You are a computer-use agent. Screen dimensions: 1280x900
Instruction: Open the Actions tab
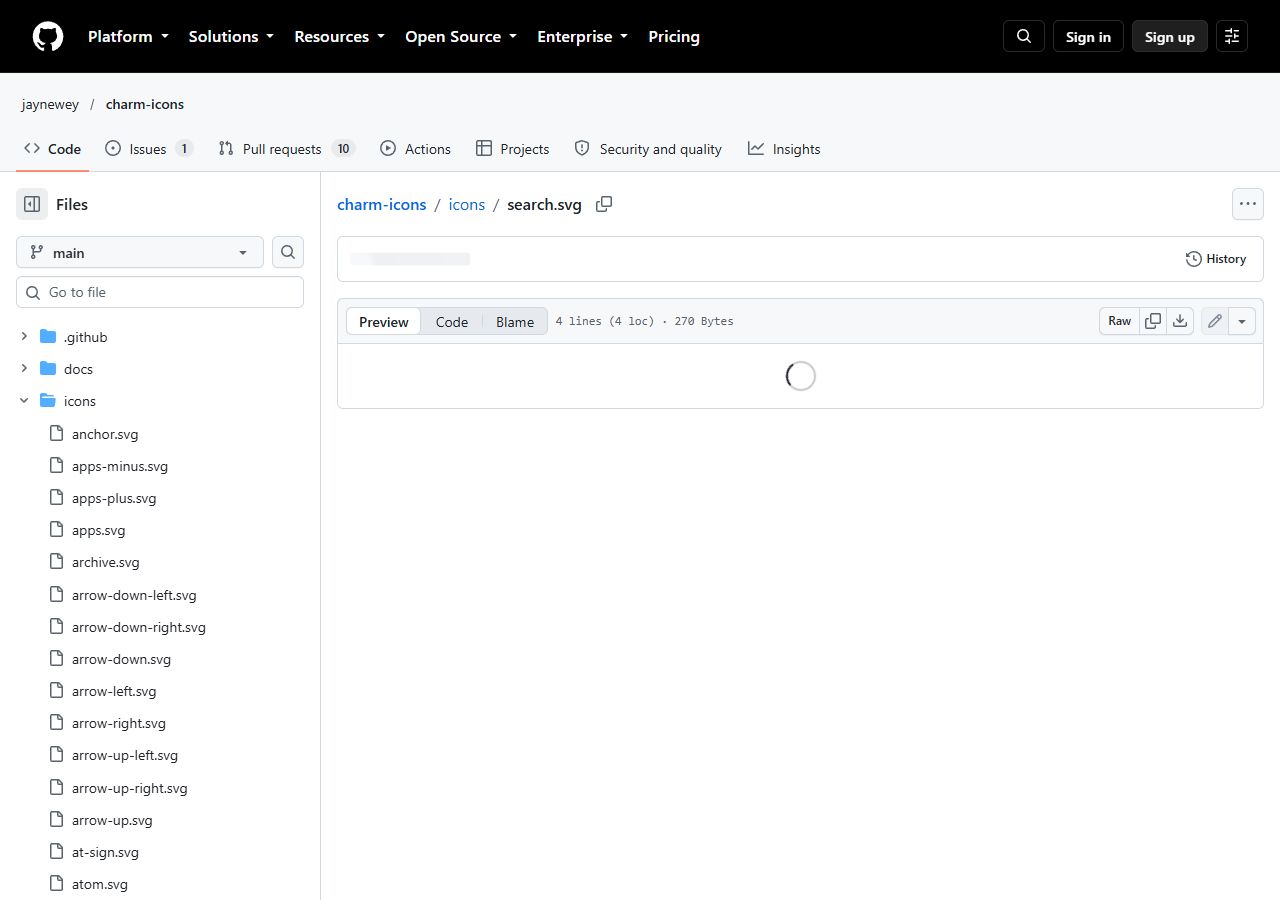[x=416, y=148]
